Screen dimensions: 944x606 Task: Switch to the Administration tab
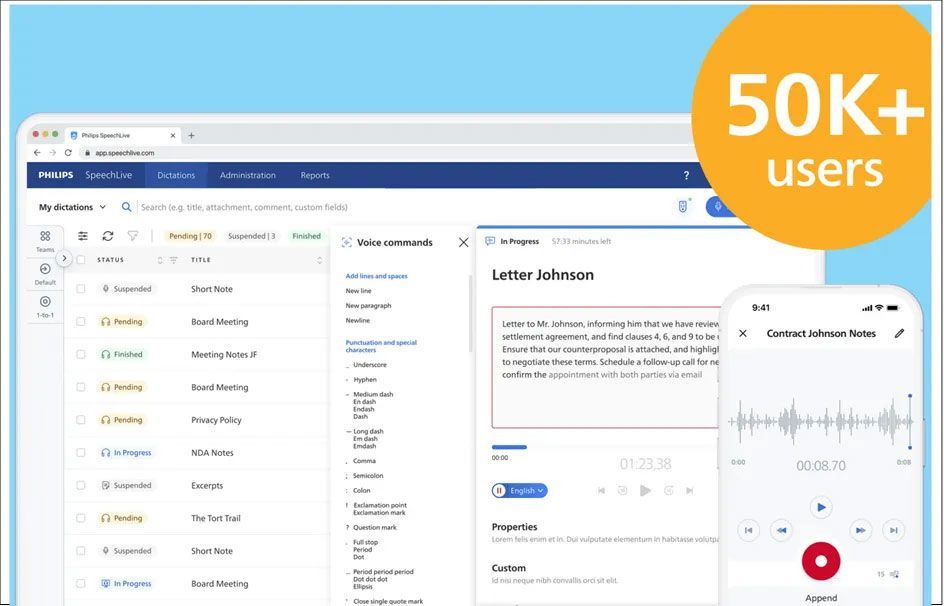[x=247, y=174]
